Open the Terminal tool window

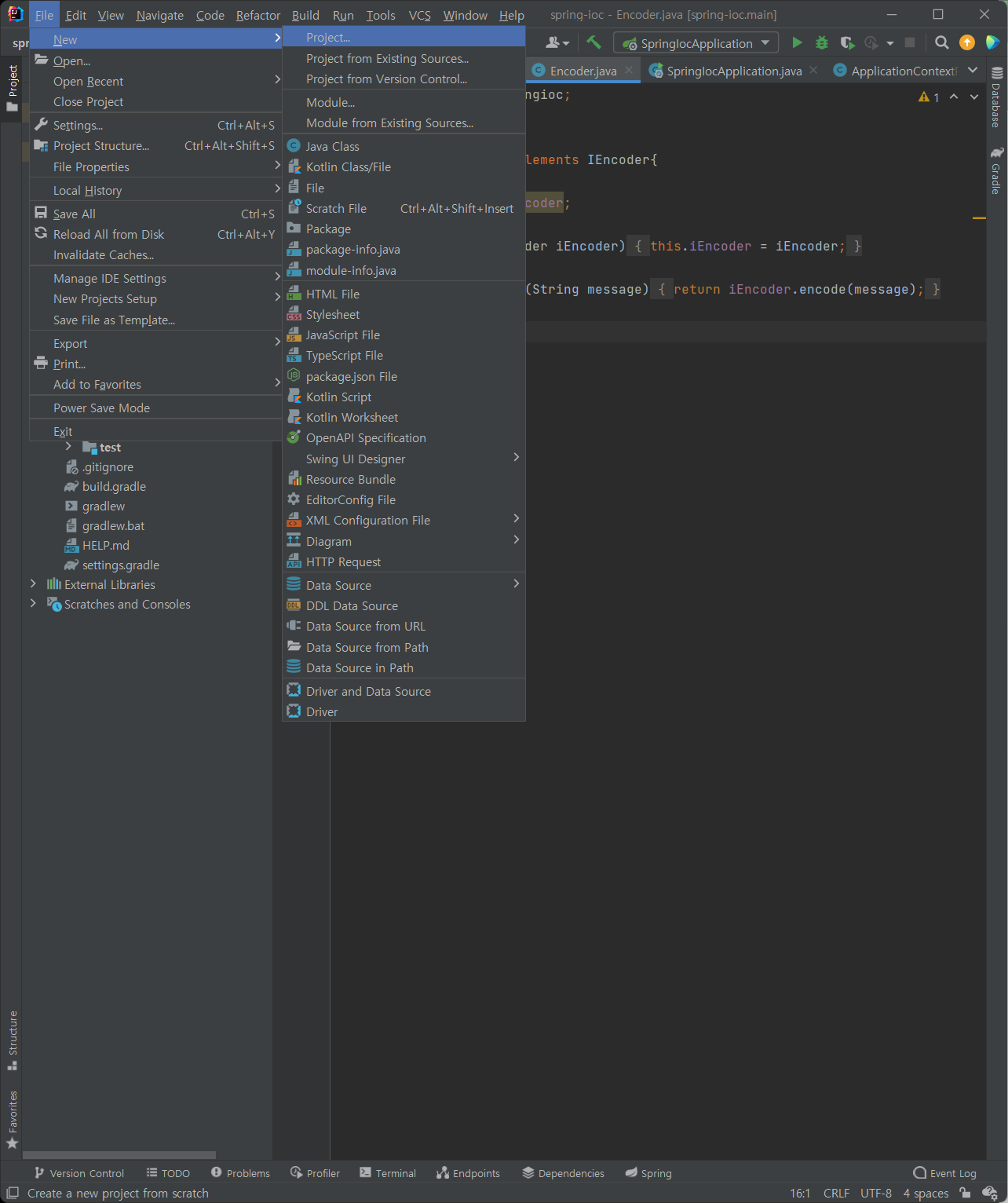click(388, 1173)
